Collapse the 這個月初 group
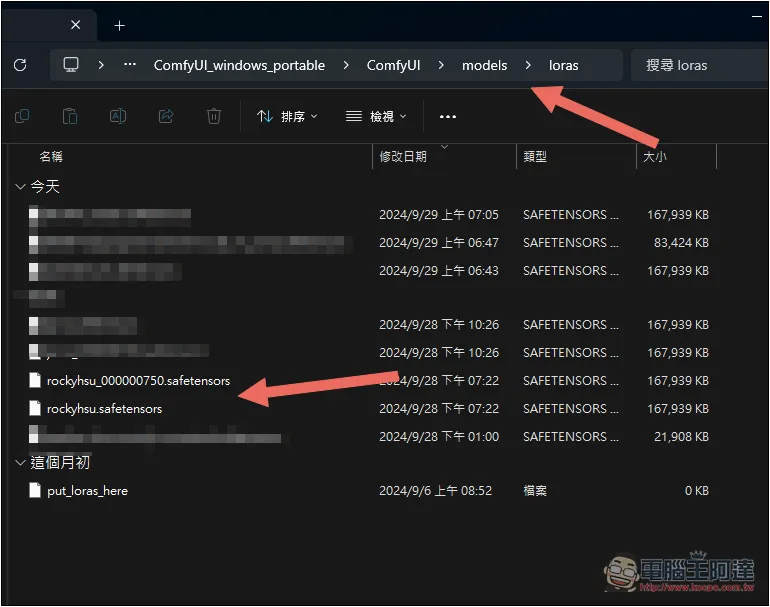Screen dimensions: 770x607 (x=20, y=463)
